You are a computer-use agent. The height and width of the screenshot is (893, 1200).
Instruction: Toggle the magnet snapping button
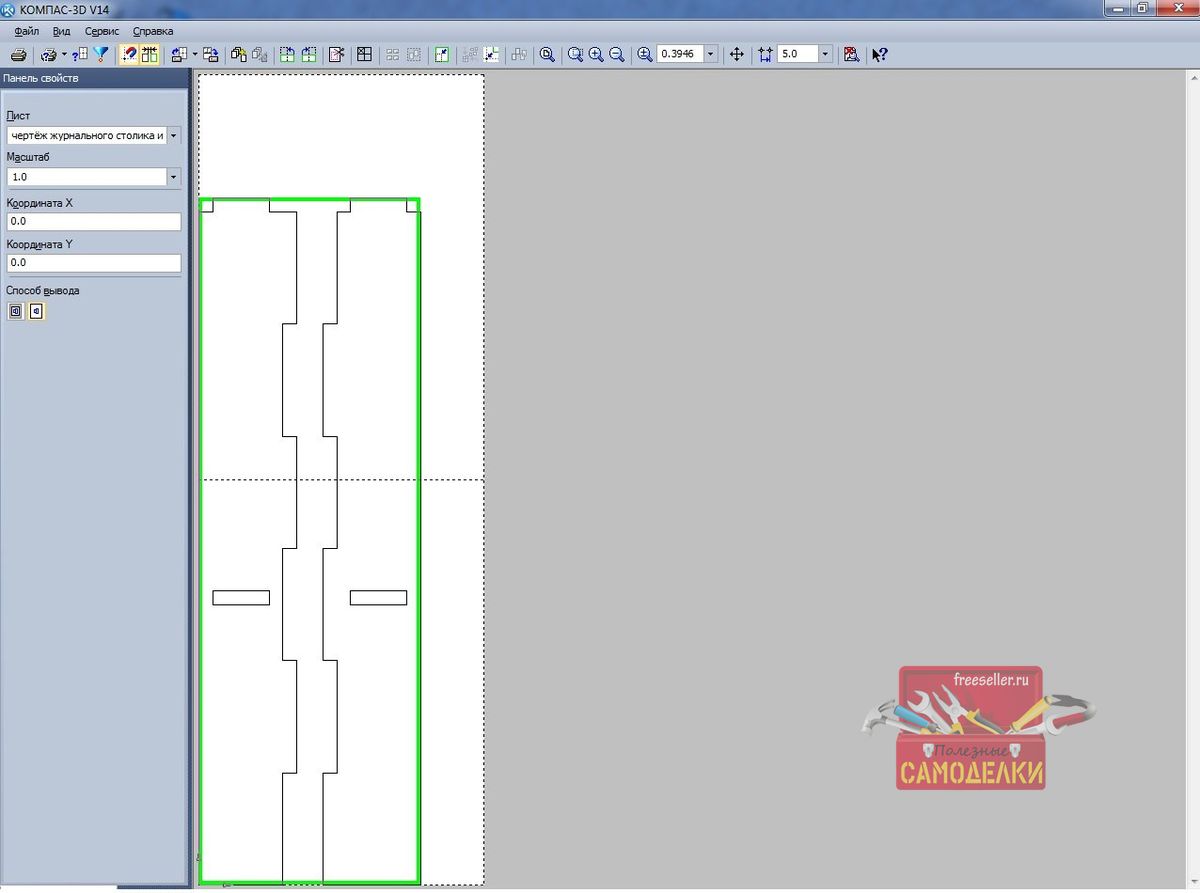tap(129, 55)
